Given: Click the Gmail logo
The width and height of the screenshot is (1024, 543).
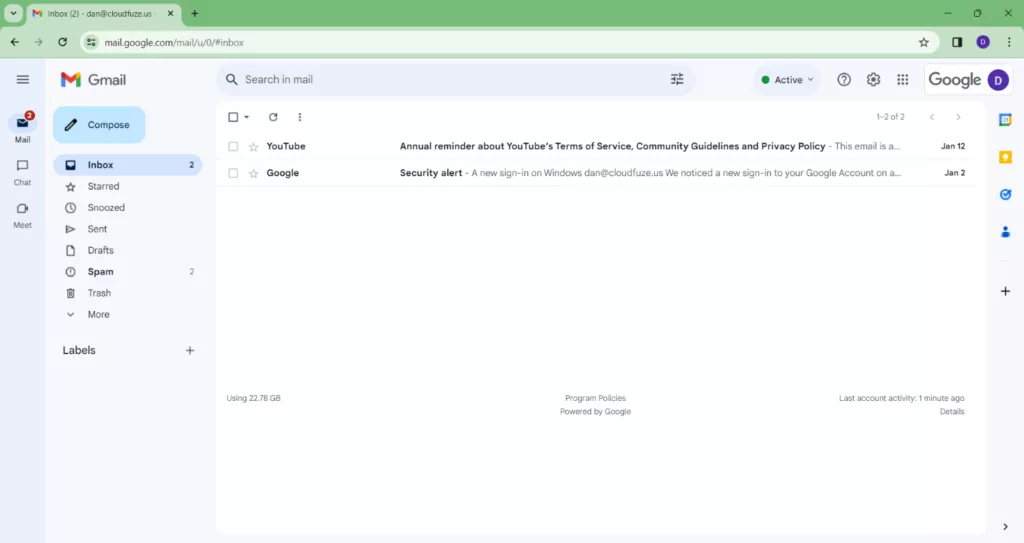Looking at the screenshot, I should pyautogui.click(x=93, y=80).
